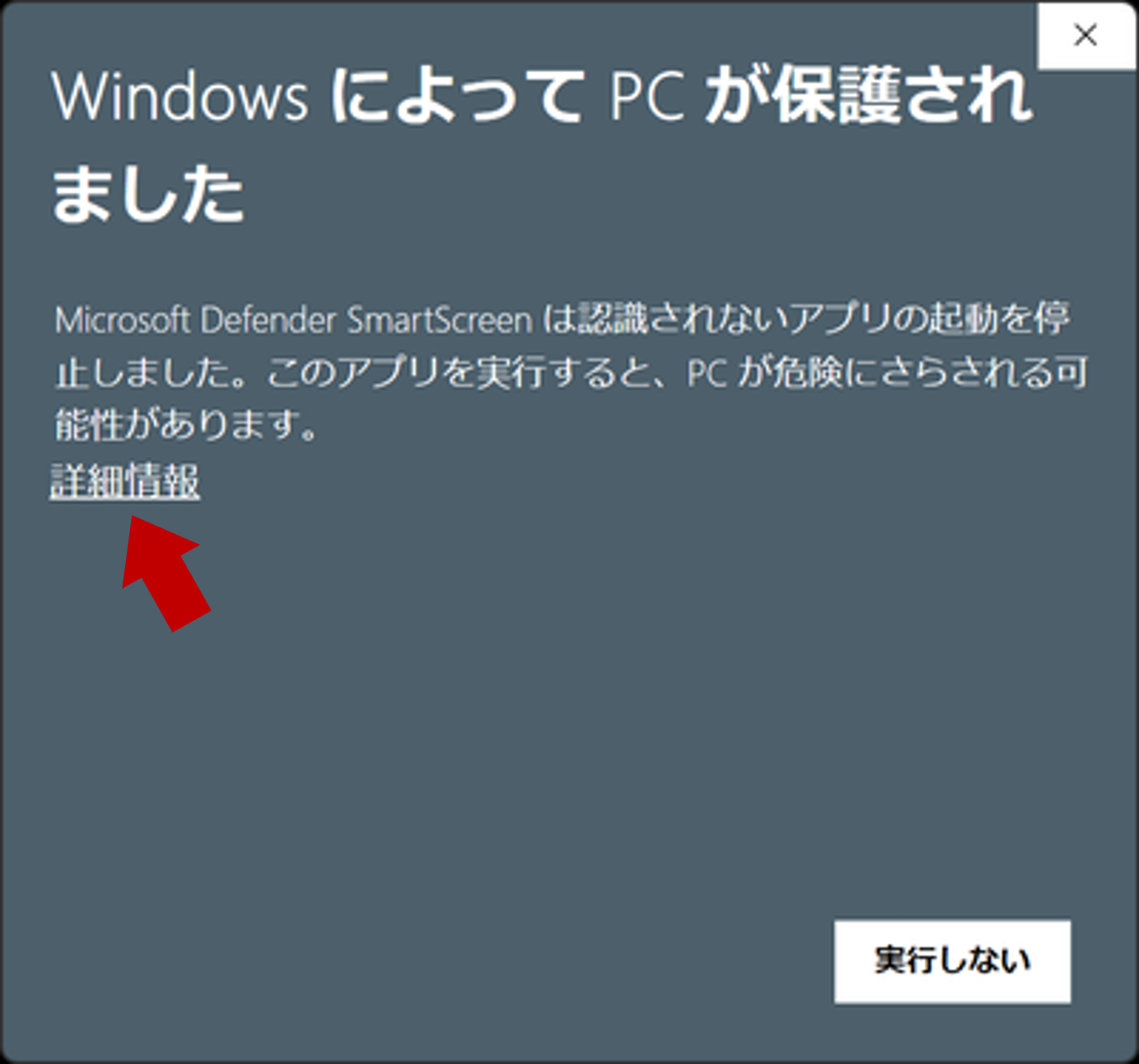Click "能性があります。" in the warning message
1139x1064 pixels.
pos(186,425)
